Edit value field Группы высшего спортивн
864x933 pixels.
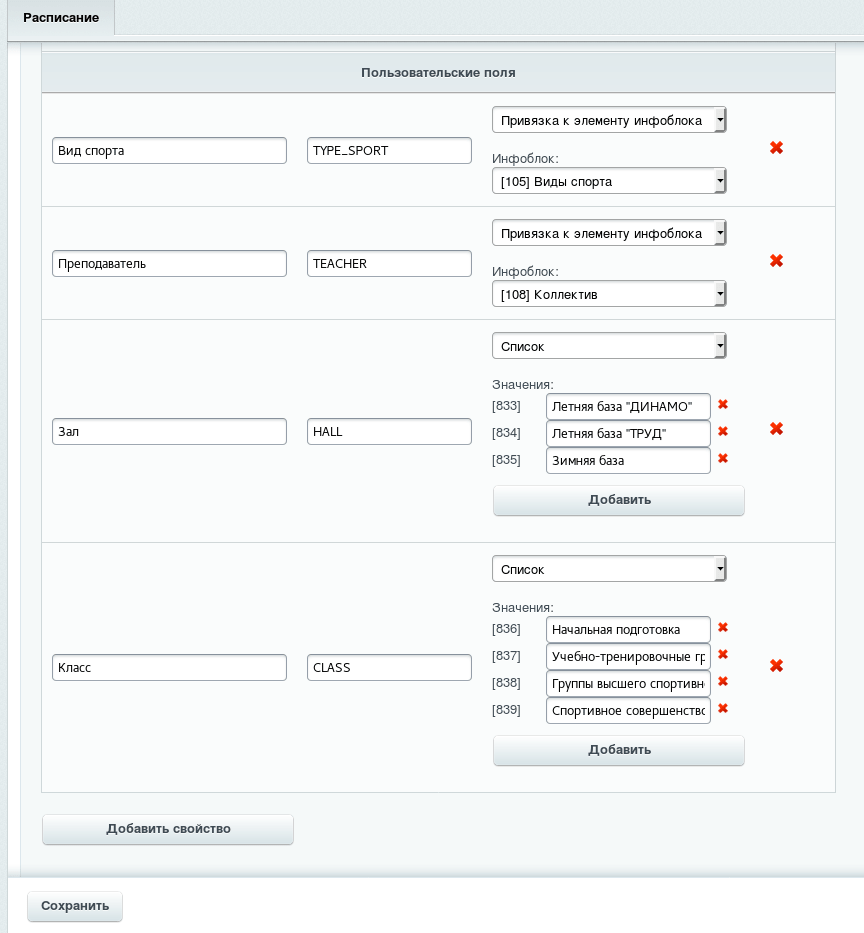click(628, 684)
